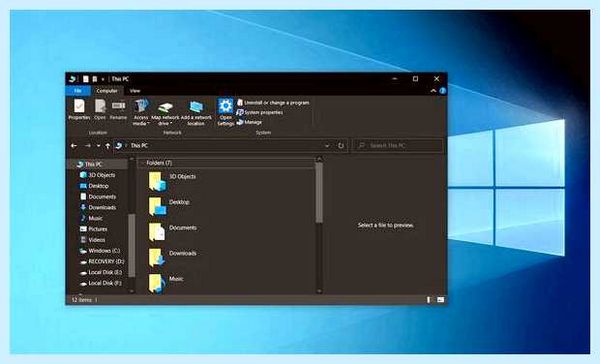Viewport: 600px width, 364px height.
Task: Click the Properties ribbon button
Action: (79, 109)
